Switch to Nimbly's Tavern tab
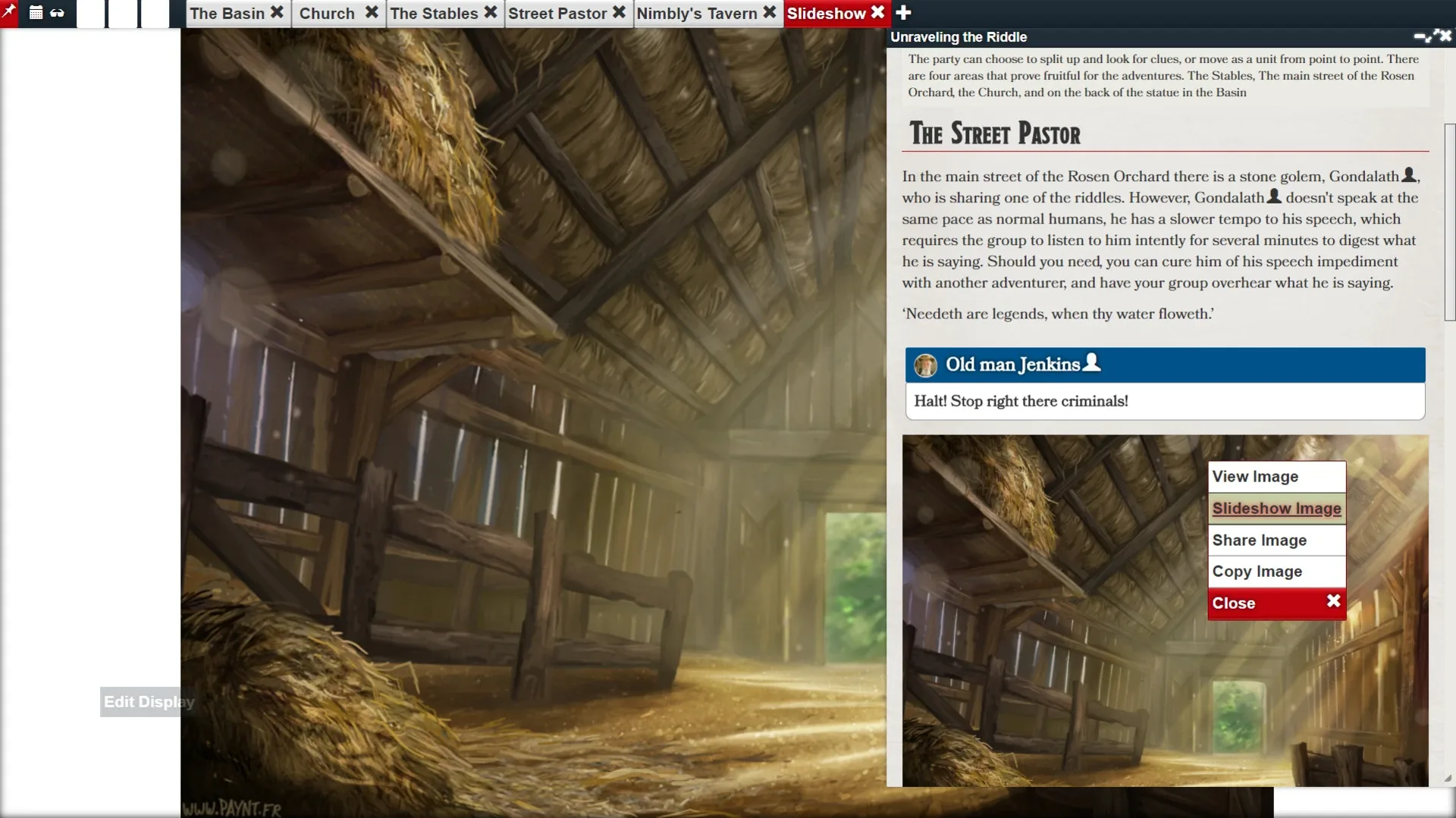Viewport: 1456px width, 818px height. click(694, 13)
